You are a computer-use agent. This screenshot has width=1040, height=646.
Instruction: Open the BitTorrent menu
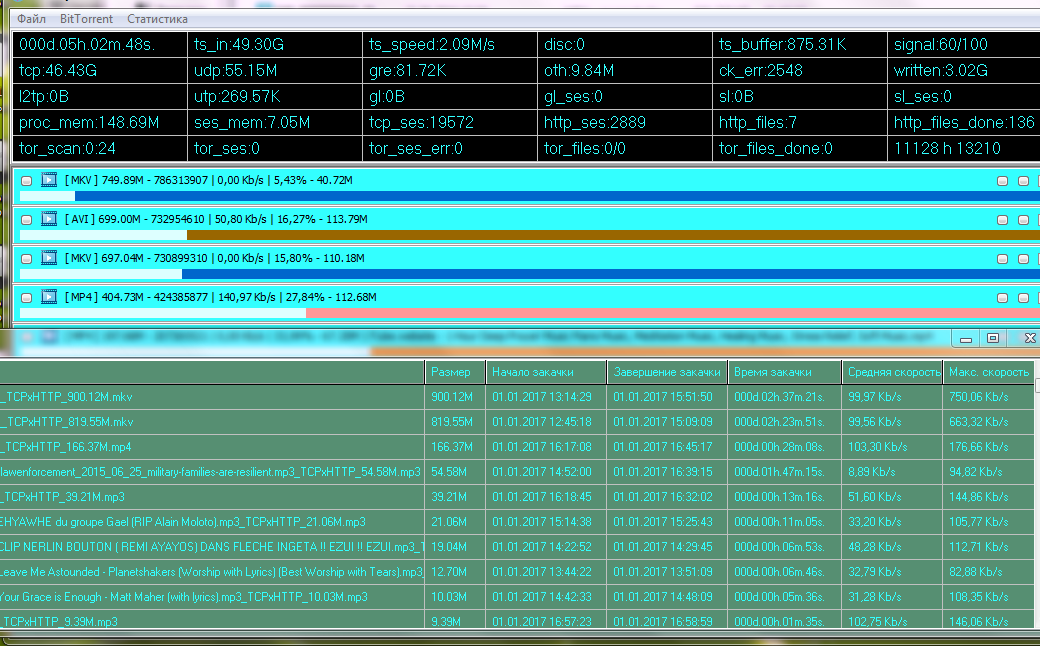click(x=86, y=19)
